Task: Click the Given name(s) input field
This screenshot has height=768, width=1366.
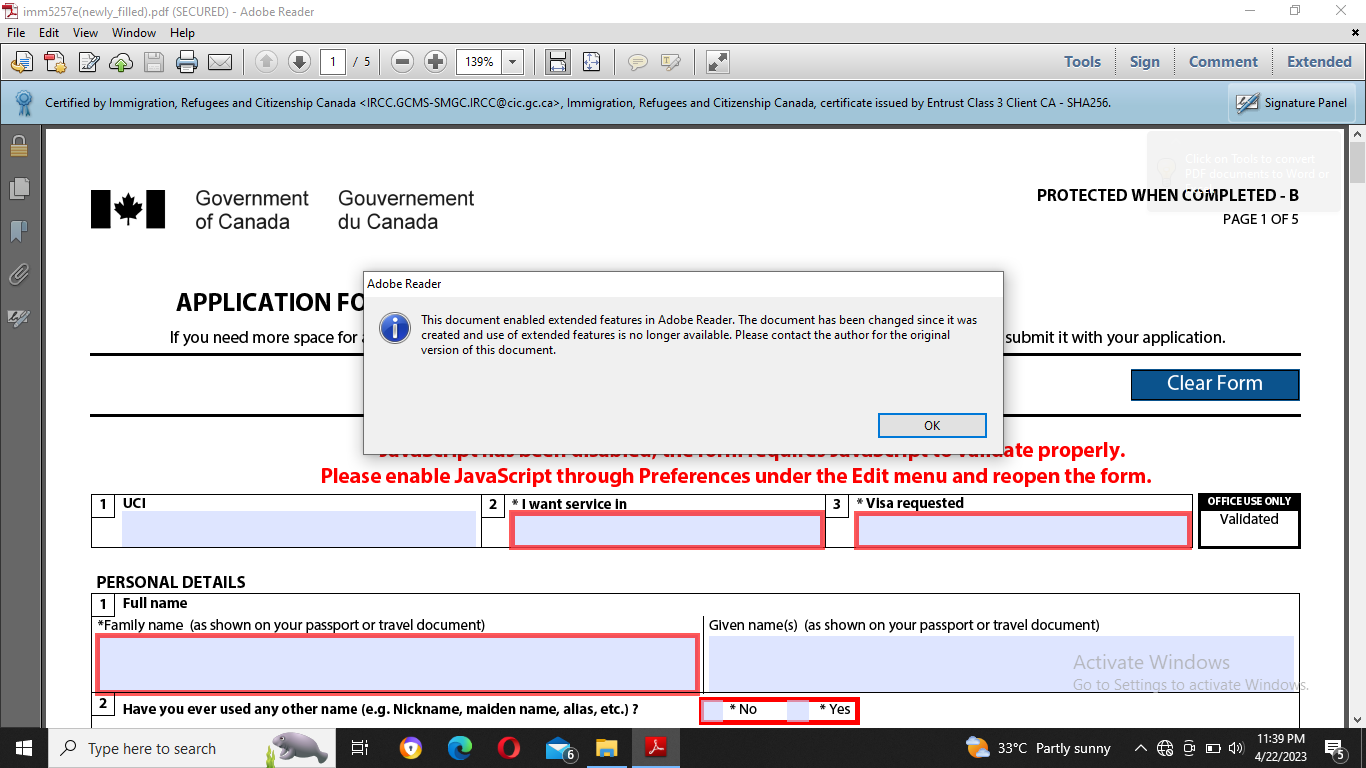Action: click(1001, 663)
